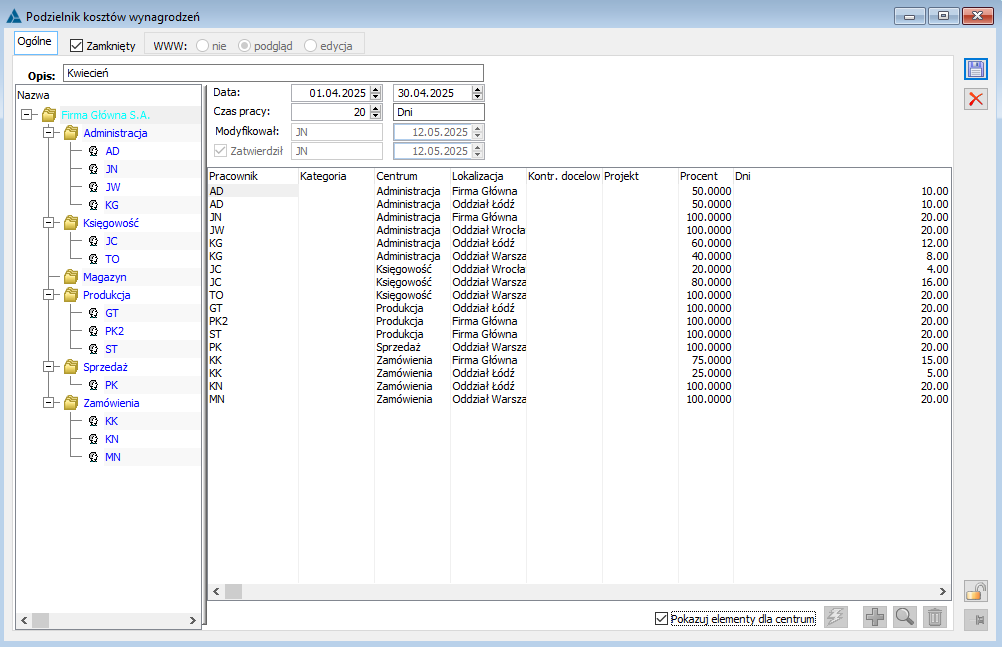Click employee icon beside JC in tree
This screenshot has height=647, width=1002.
93,241
